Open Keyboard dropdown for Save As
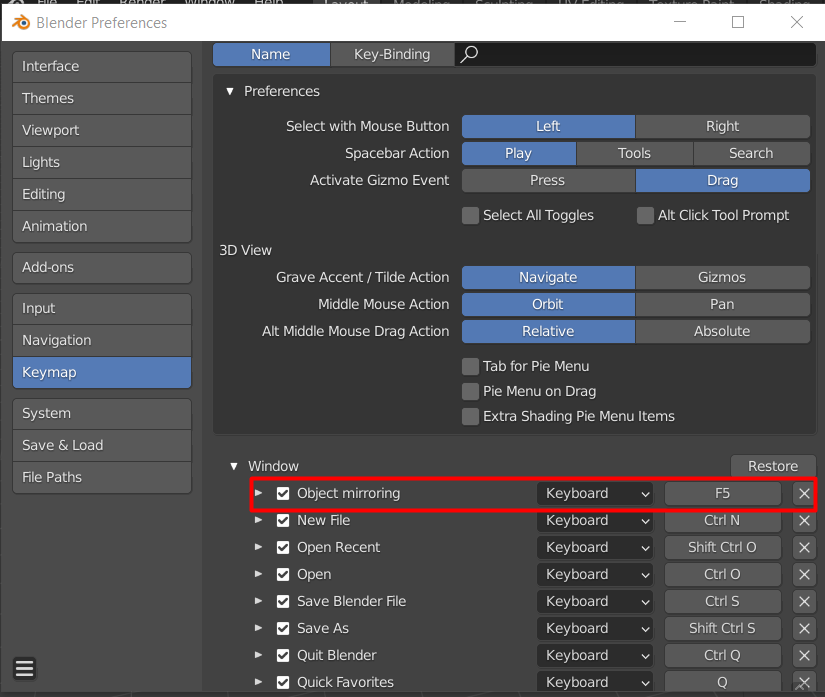 595,628
